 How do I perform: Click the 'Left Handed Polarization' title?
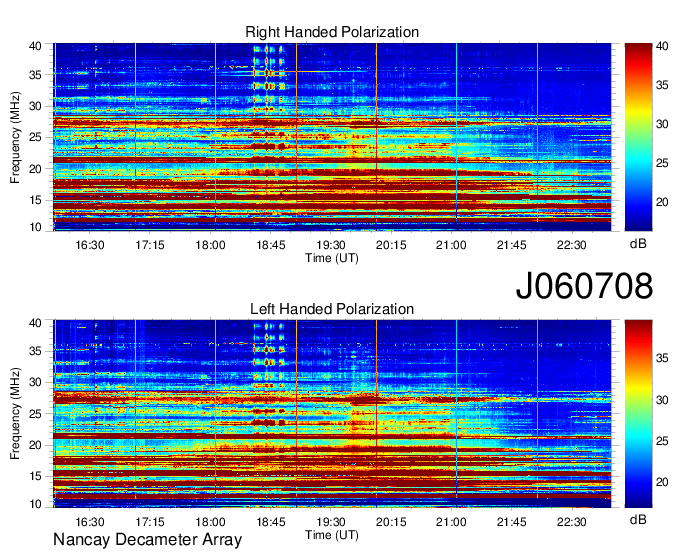point(332,309)
